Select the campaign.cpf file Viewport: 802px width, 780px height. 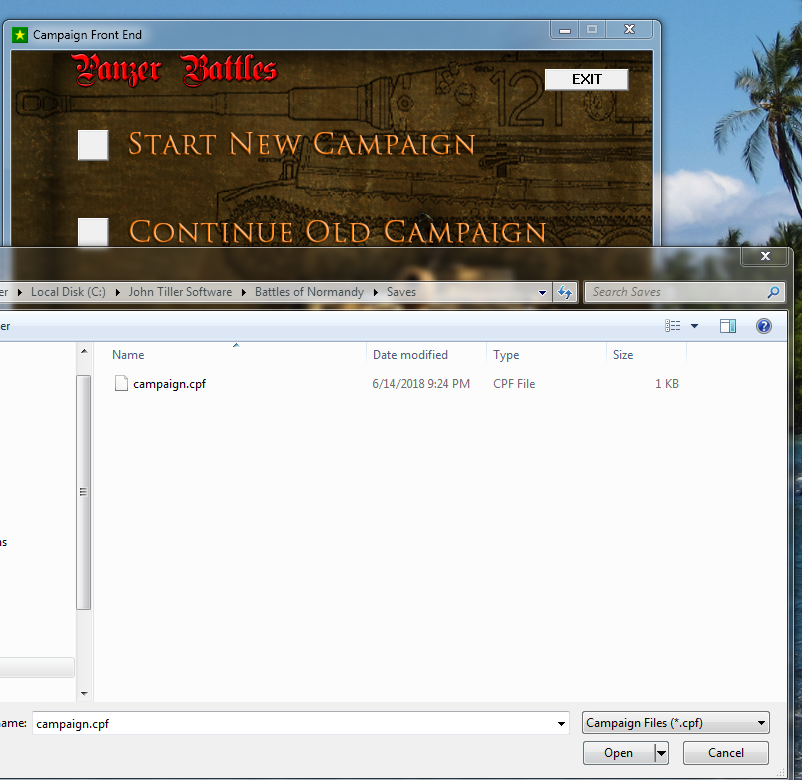click(169, 384)
